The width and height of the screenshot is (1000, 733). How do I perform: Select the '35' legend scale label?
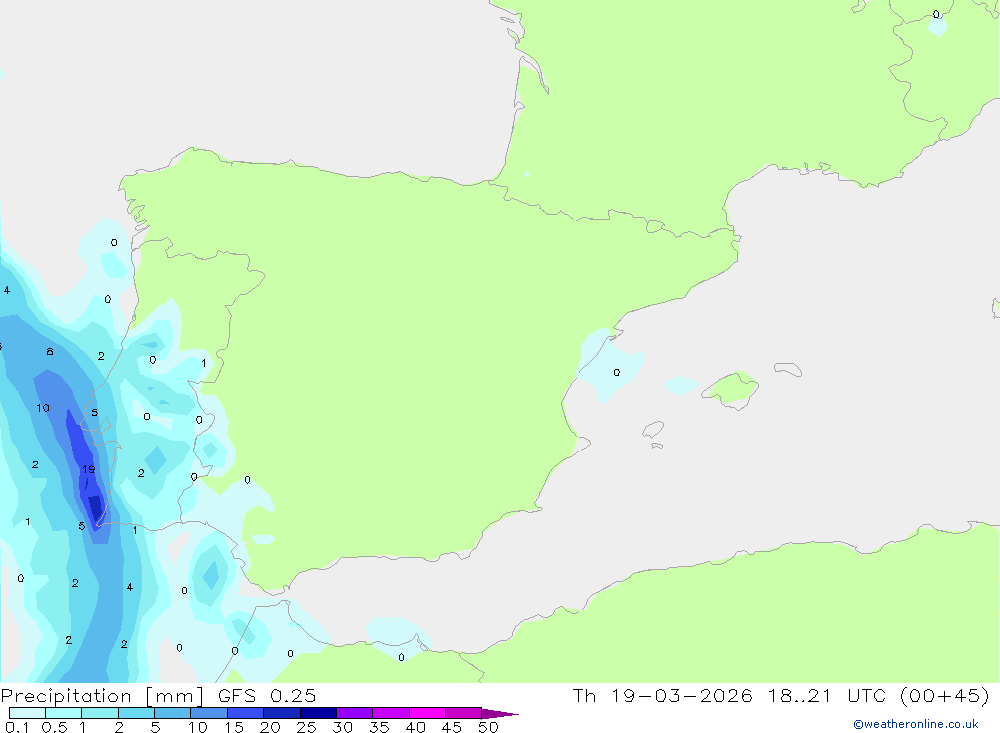coord(379,727)
